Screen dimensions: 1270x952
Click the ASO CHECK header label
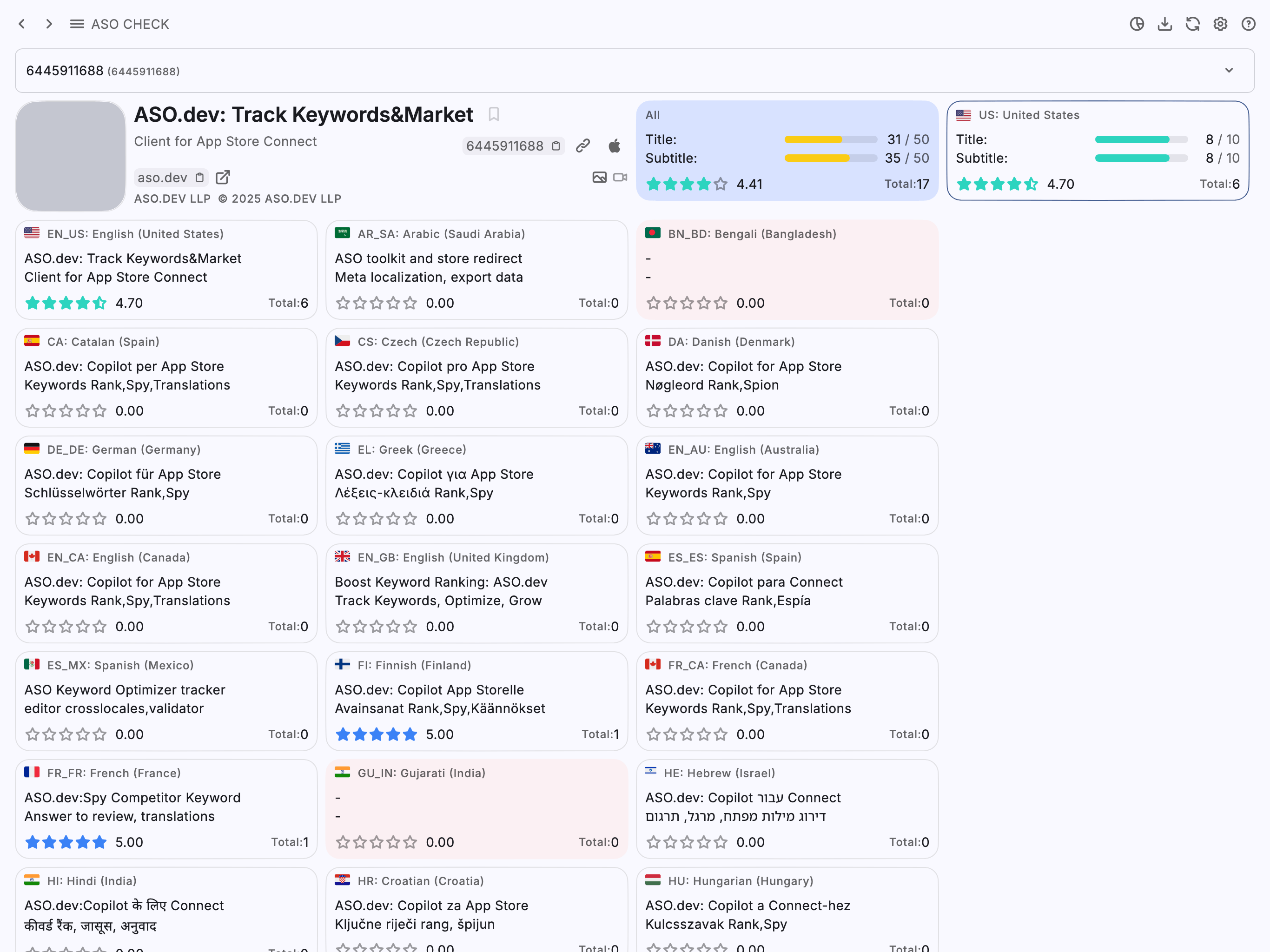130,24
